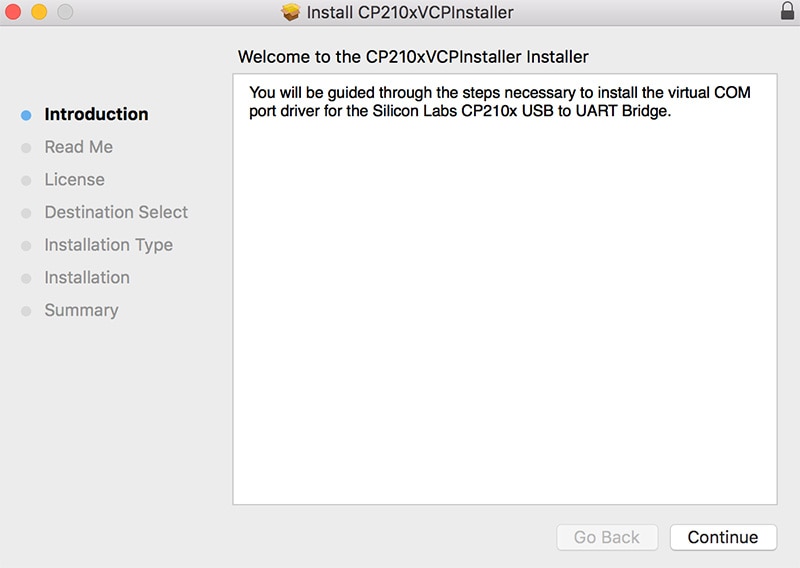
Task: Click the Go Back button
Action: [607, 537]
